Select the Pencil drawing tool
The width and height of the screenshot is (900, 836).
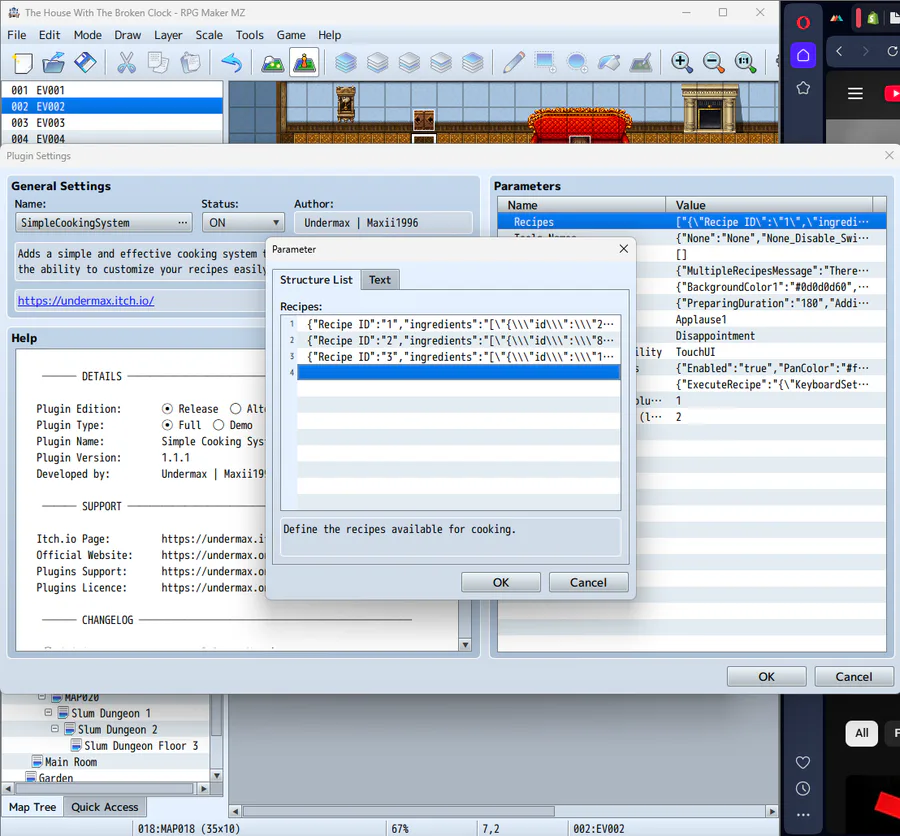click(514, 62)
